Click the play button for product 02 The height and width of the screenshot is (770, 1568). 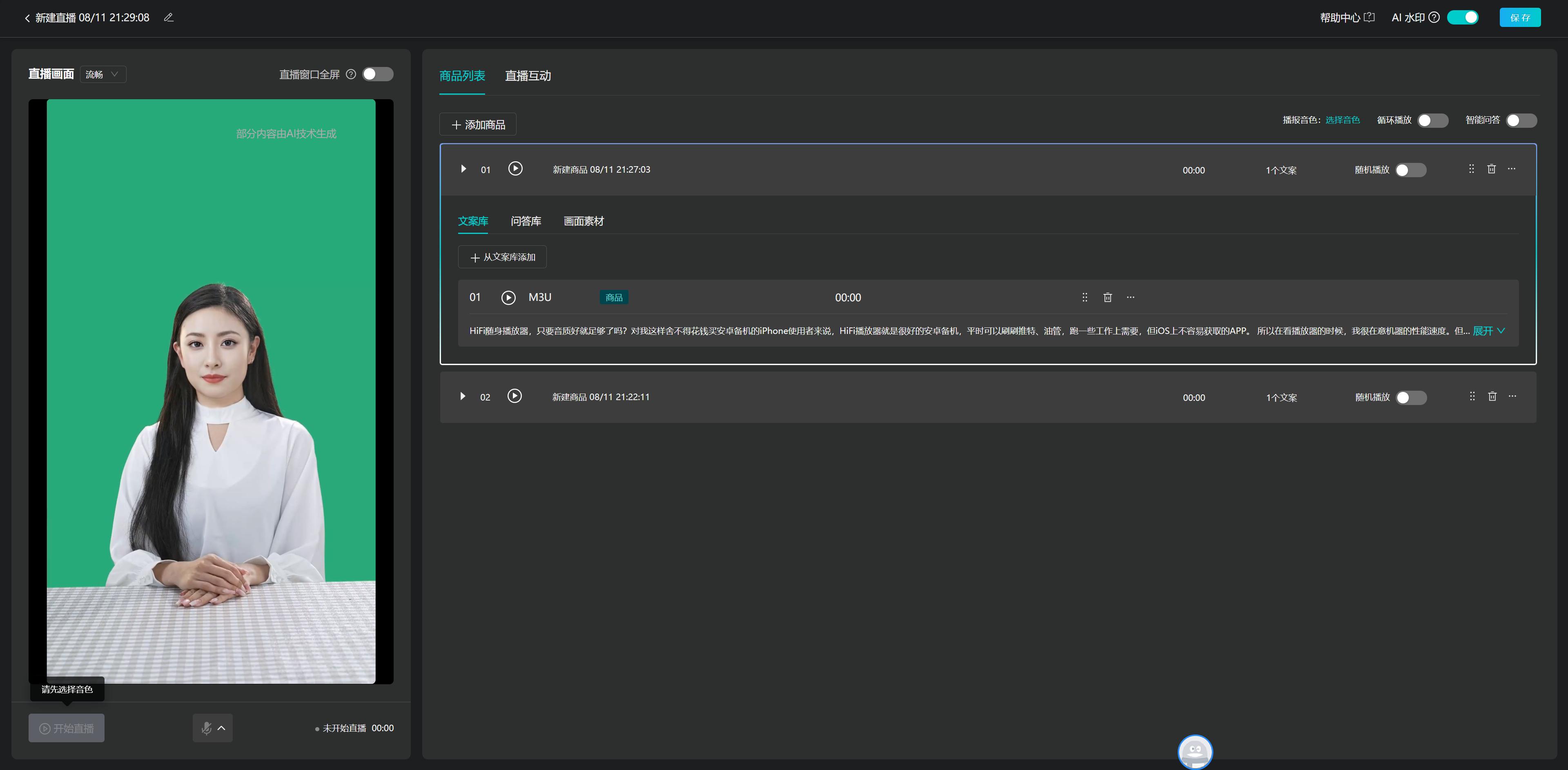(515, 397)
